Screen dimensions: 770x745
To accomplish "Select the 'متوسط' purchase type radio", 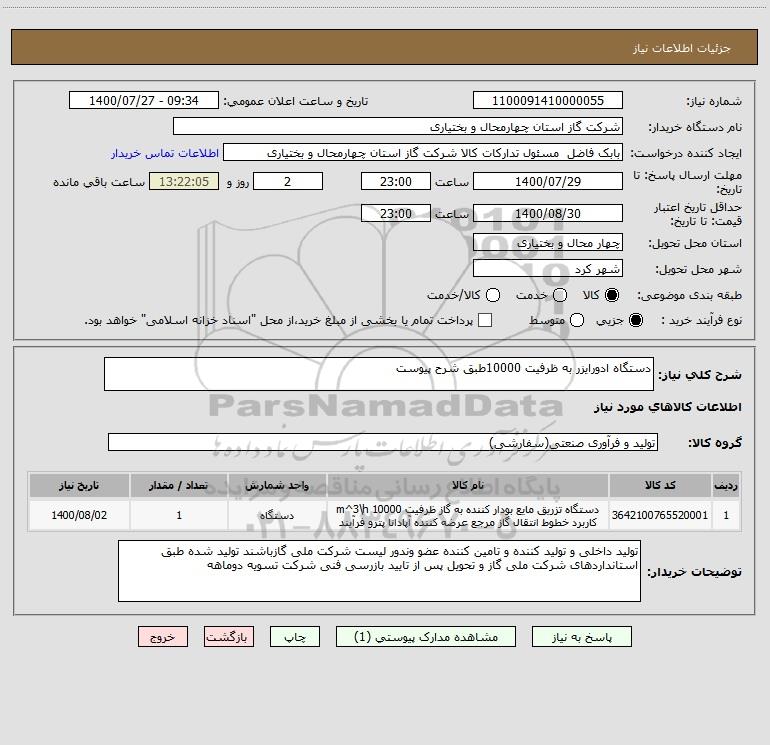I will 577,320.
